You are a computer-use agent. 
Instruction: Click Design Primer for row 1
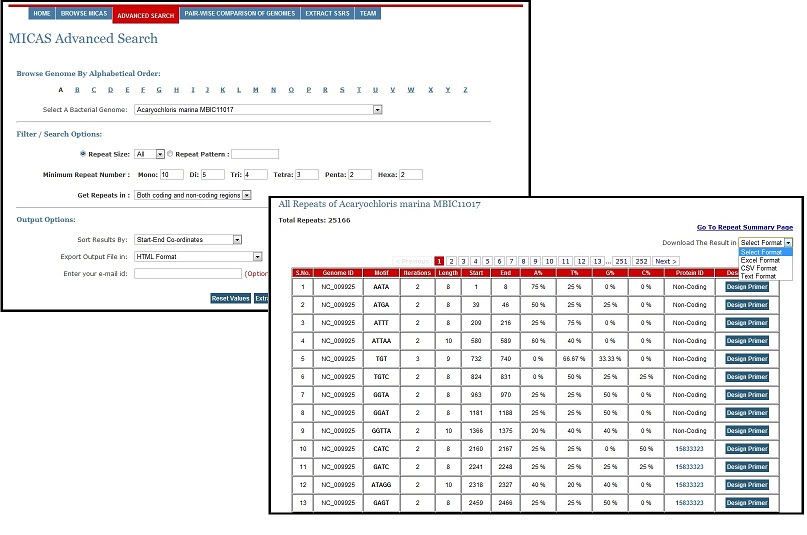(x=747, y=287)
